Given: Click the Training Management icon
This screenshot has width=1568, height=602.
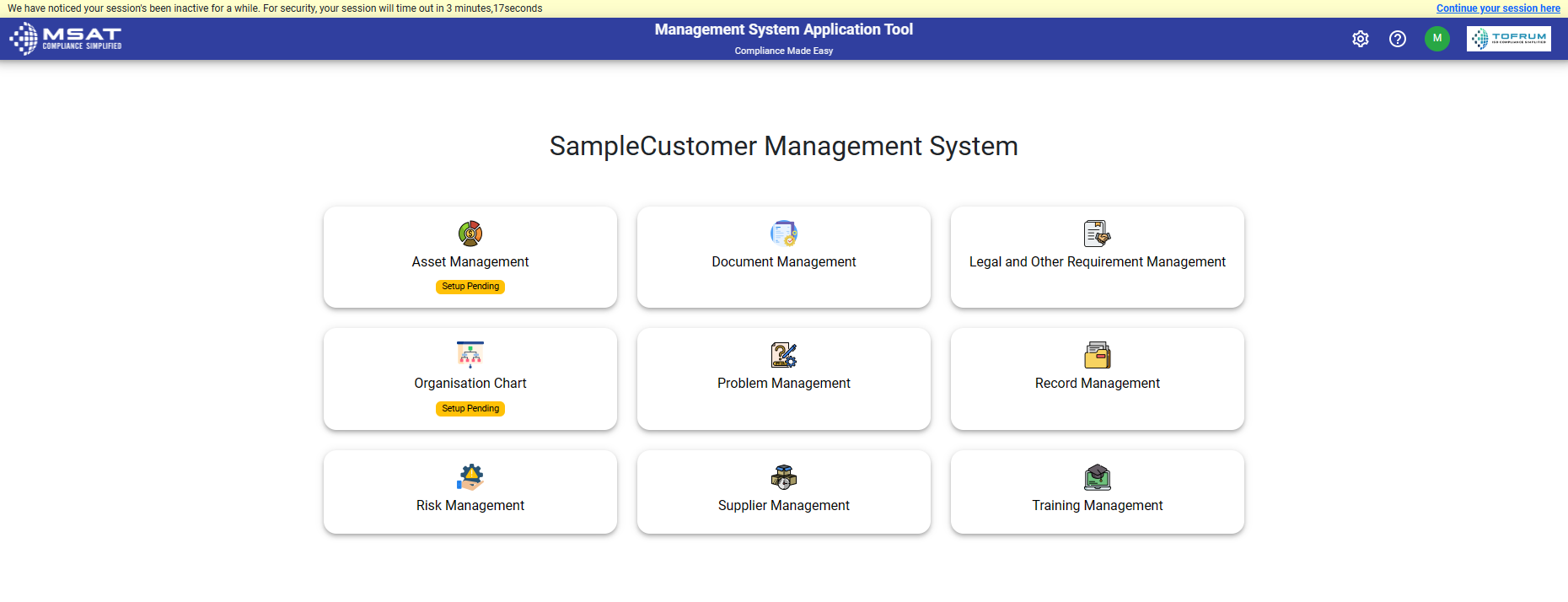Looking at the screenshot, I should click(1097, 477).
